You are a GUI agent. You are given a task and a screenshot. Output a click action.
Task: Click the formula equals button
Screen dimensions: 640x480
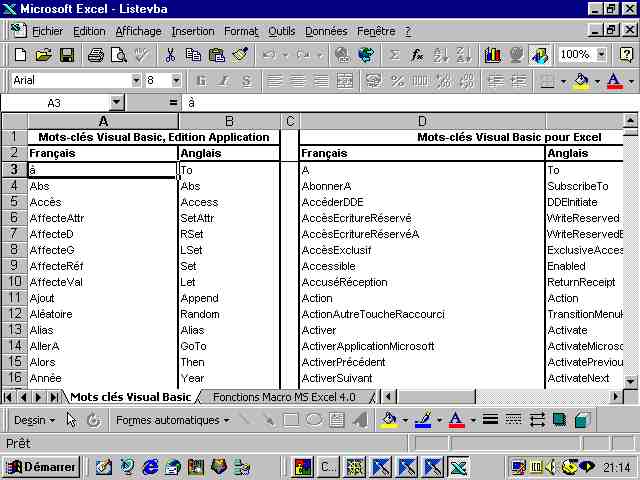(173, 102)
